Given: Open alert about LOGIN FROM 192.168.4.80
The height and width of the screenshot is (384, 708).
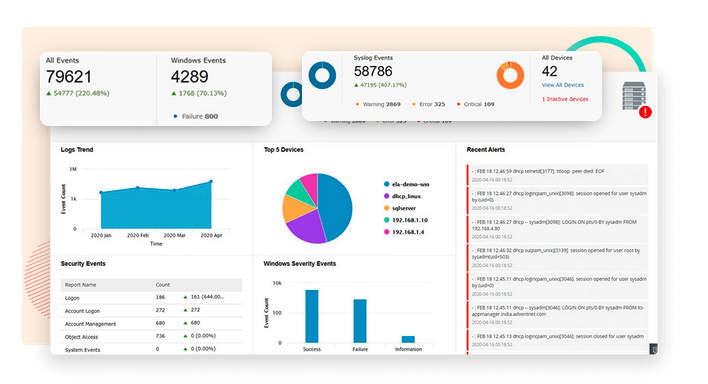Looking at the screenshot, I should pyautogui.click(x=558, y=229).
